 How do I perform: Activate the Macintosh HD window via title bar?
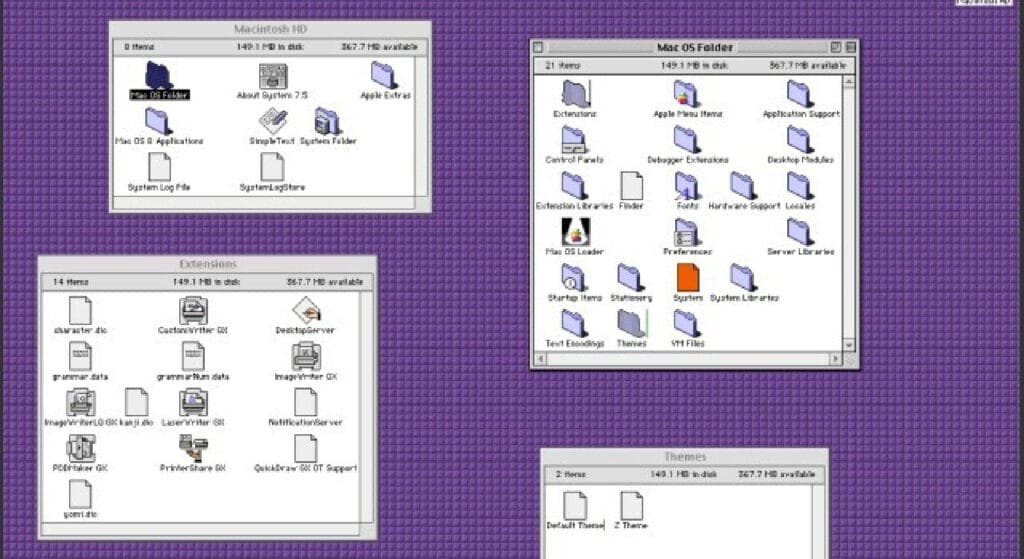[270, 29]
